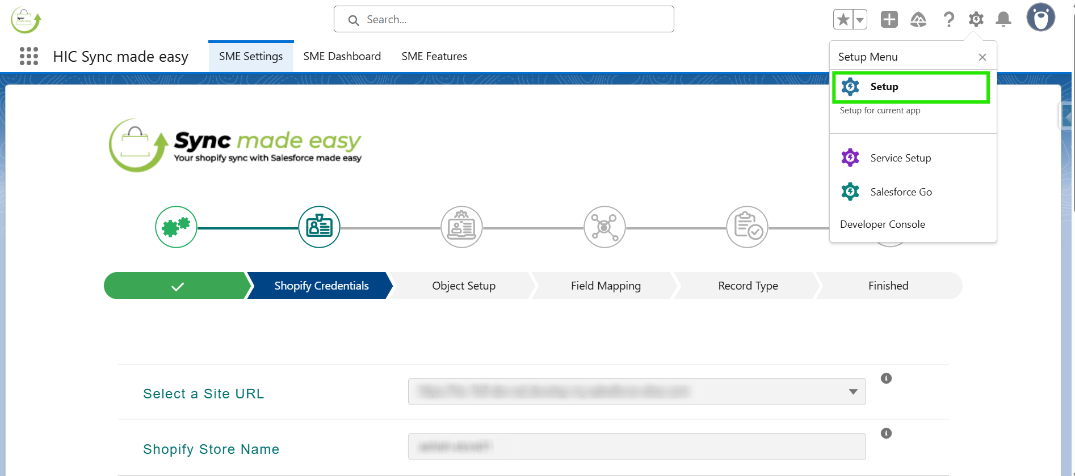This screenshot has width=1075, height=476.
Task: Select the Shopify Credentials step
Action: [321, 286]
